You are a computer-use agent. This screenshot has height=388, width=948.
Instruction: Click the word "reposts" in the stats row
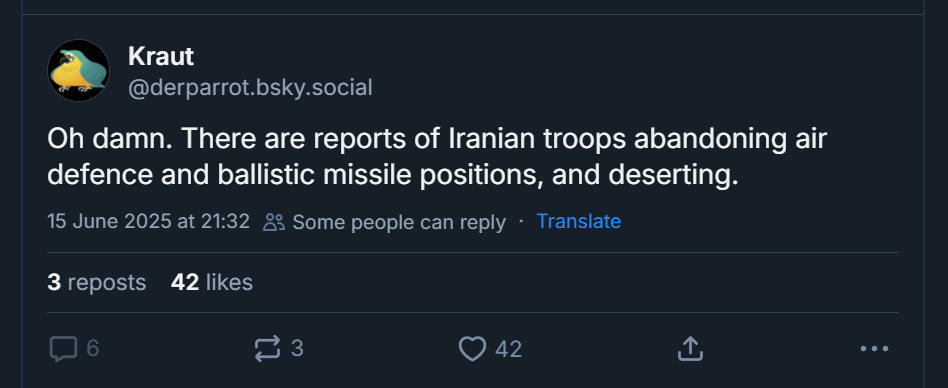(x=107, y=283)
